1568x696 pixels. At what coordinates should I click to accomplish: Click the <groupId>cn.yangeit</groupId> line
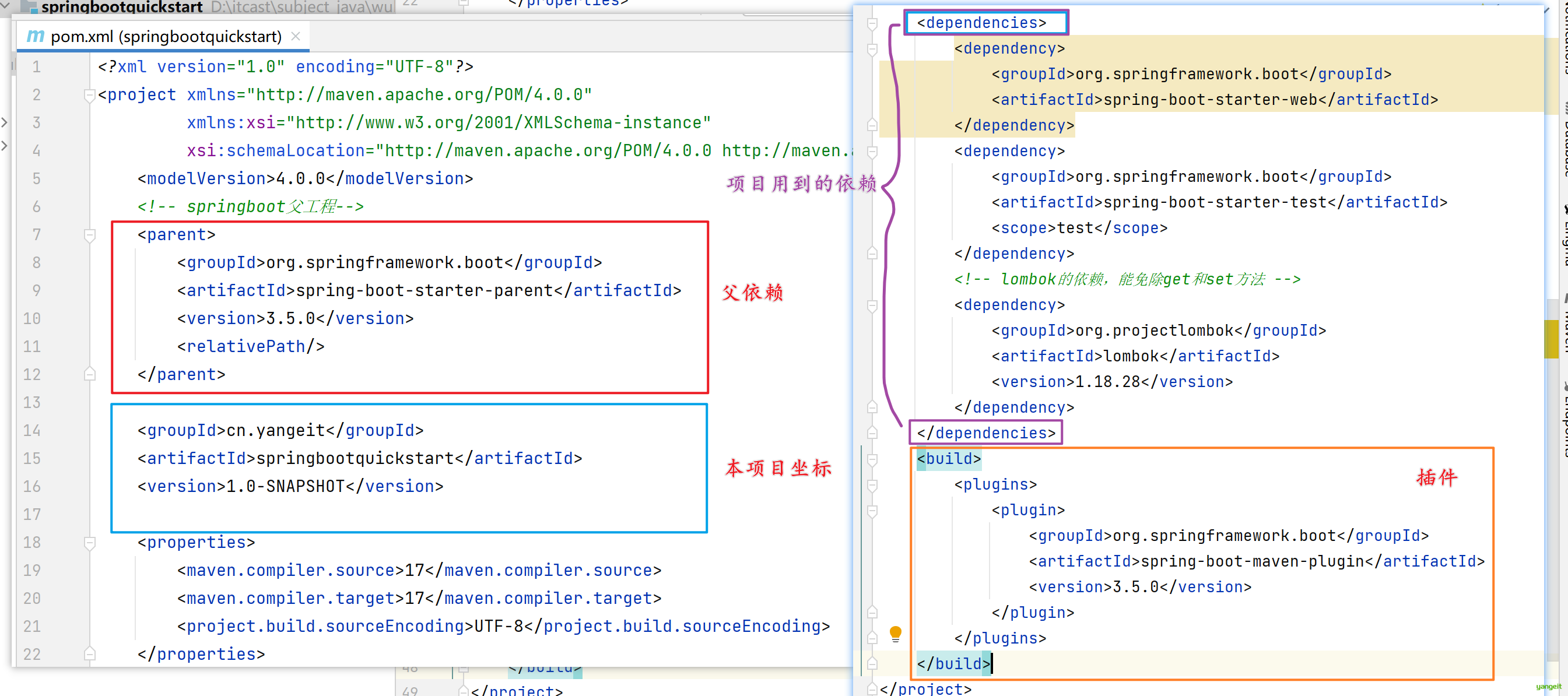(280, 431)
